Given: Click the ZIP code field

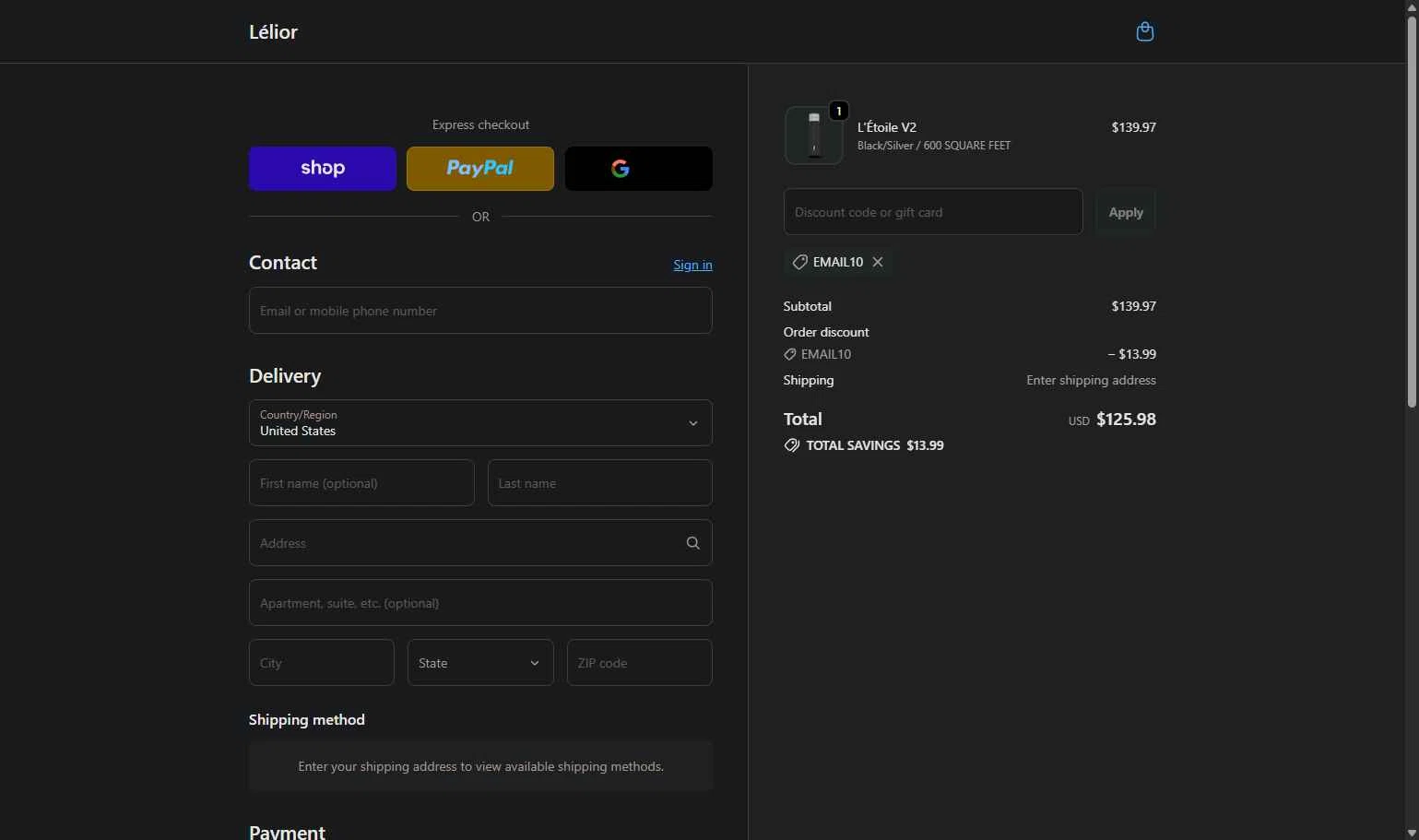Looking at the screenshot, I should (639, 663).
